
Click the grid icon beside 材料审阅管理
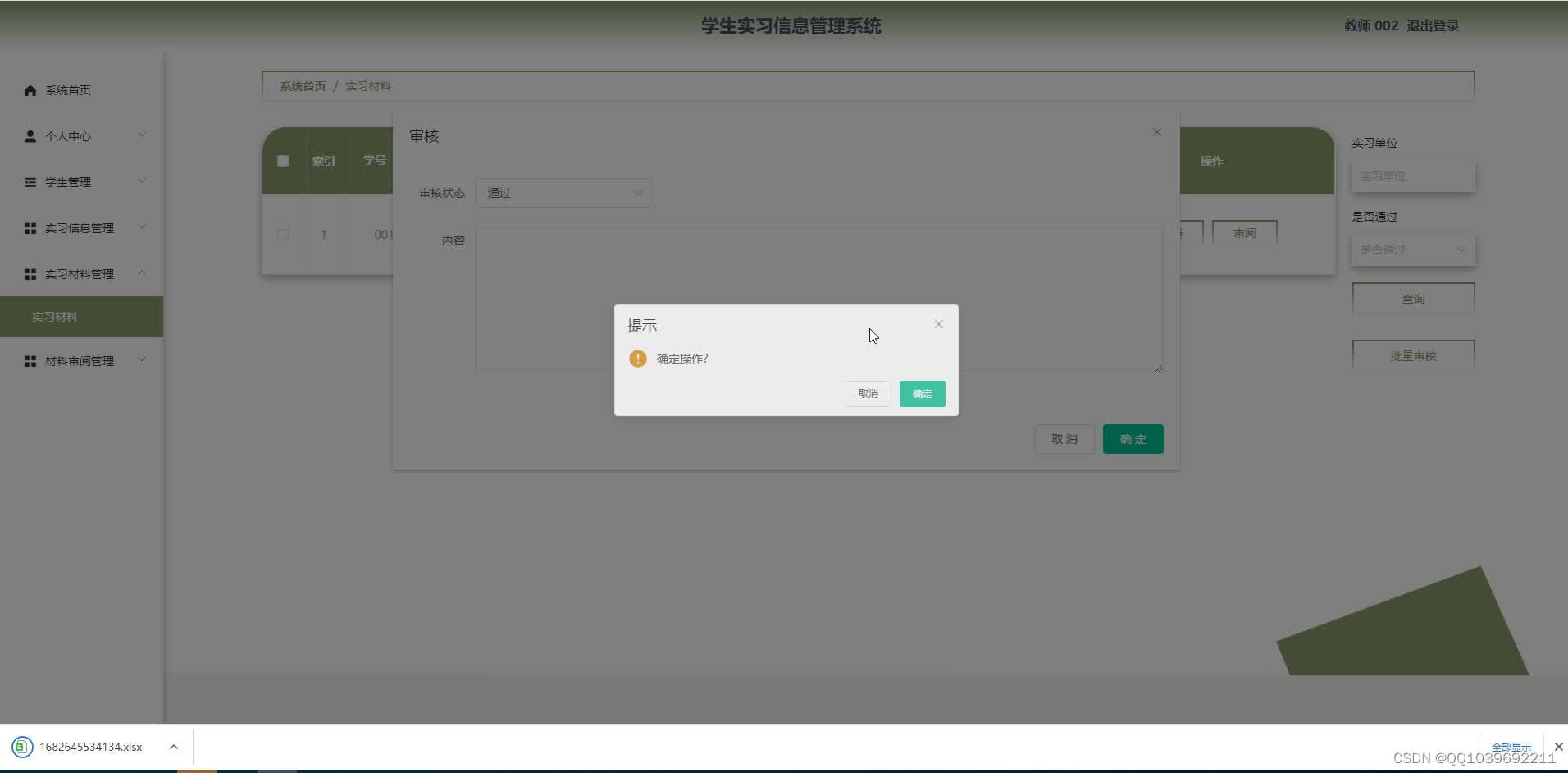(30, 361)
